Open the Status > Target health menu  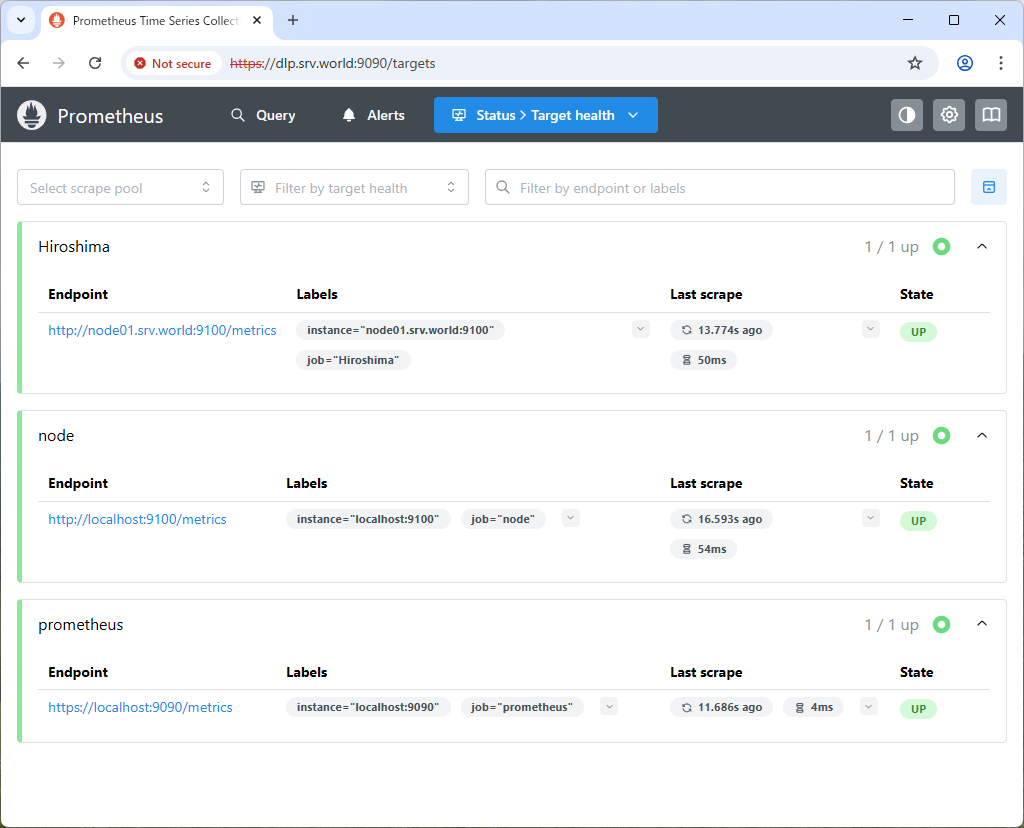coord(545,116)
